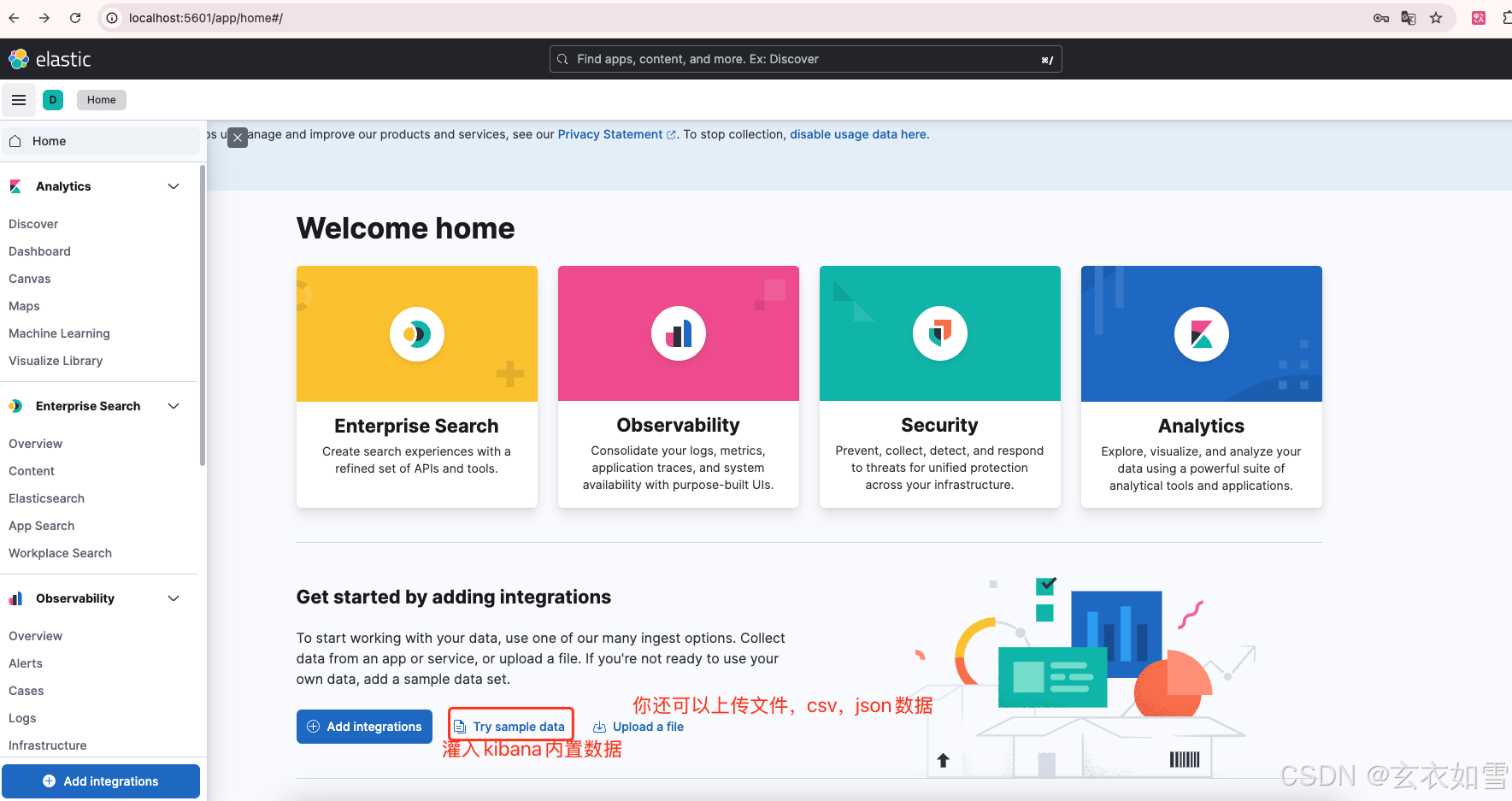This screenshot has width=1512, height=801.
Task: Click the Analytics card Kibana logo
Action: click(x=1202, y=333)
